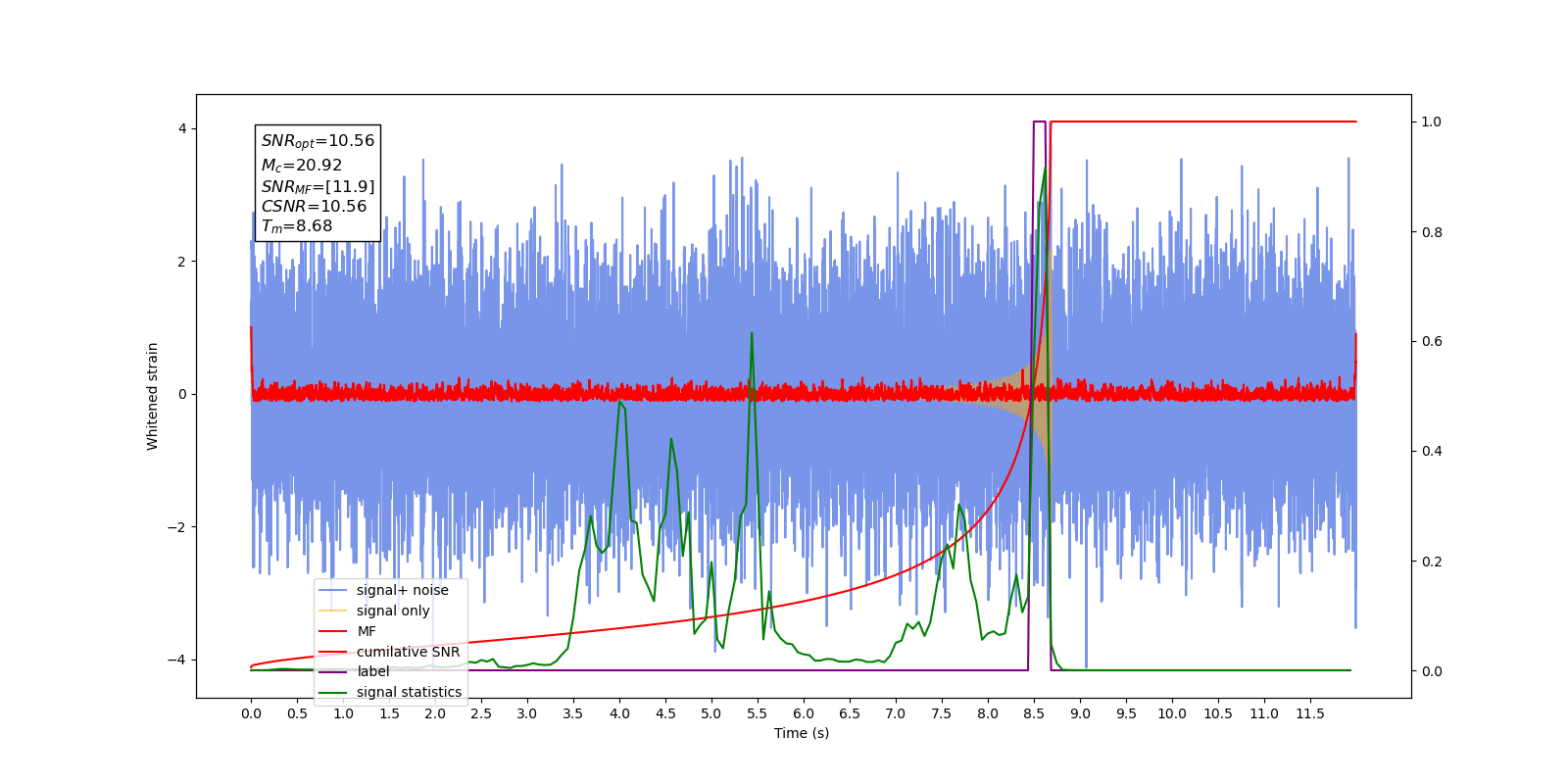
Task: Click the CSNR=10.56 annotation text
Action: tap(314, 206)
